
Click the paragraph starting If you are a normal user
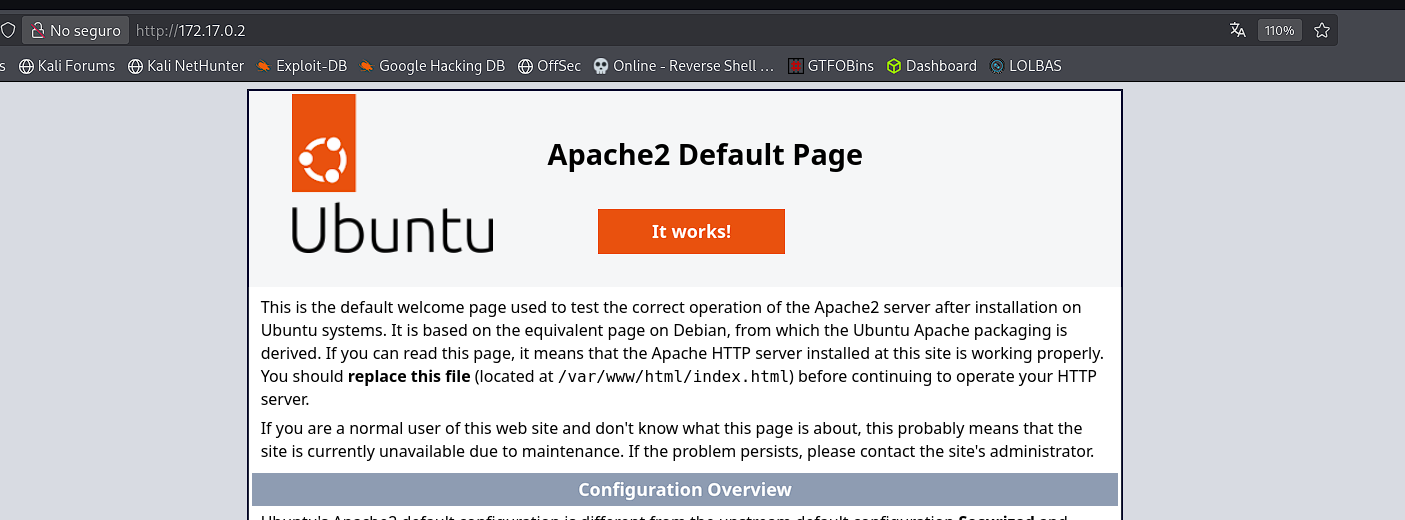coord(678,440)
